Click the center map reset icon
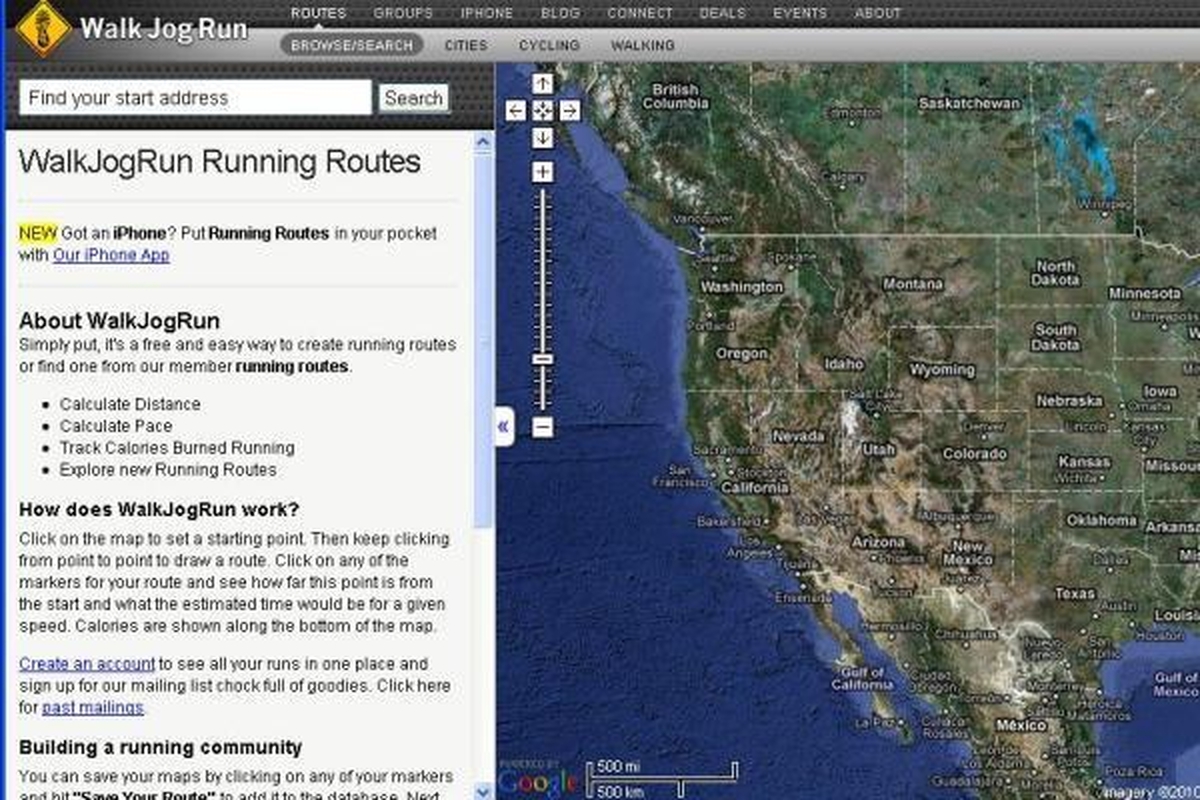Screen dimensions: 1200x800 coord(542,111)
